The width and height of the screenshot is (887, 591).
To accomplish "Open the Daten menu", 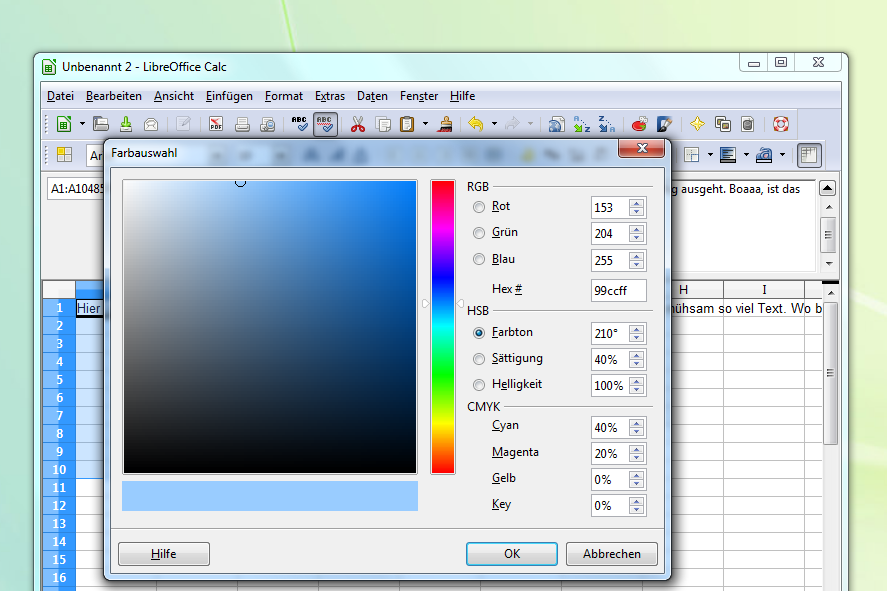I will coord(372,96).
